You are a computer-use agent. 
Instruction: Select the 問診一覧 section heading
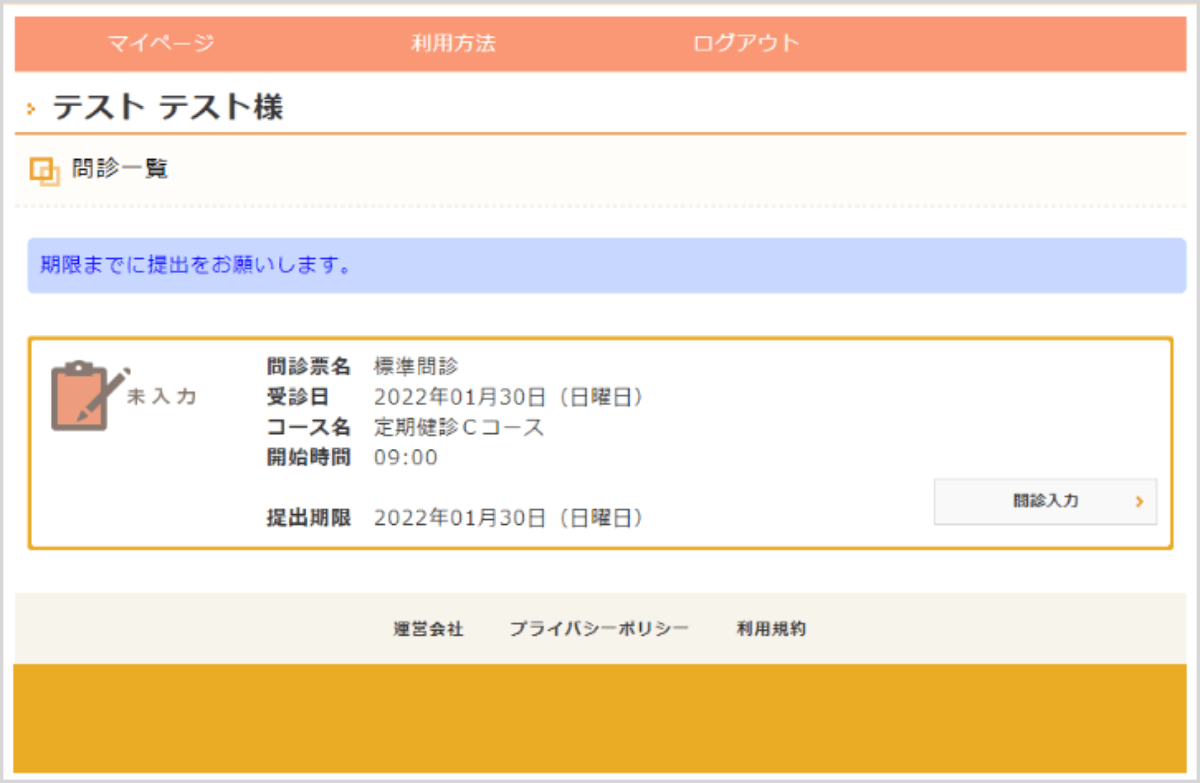coord(120,169)
